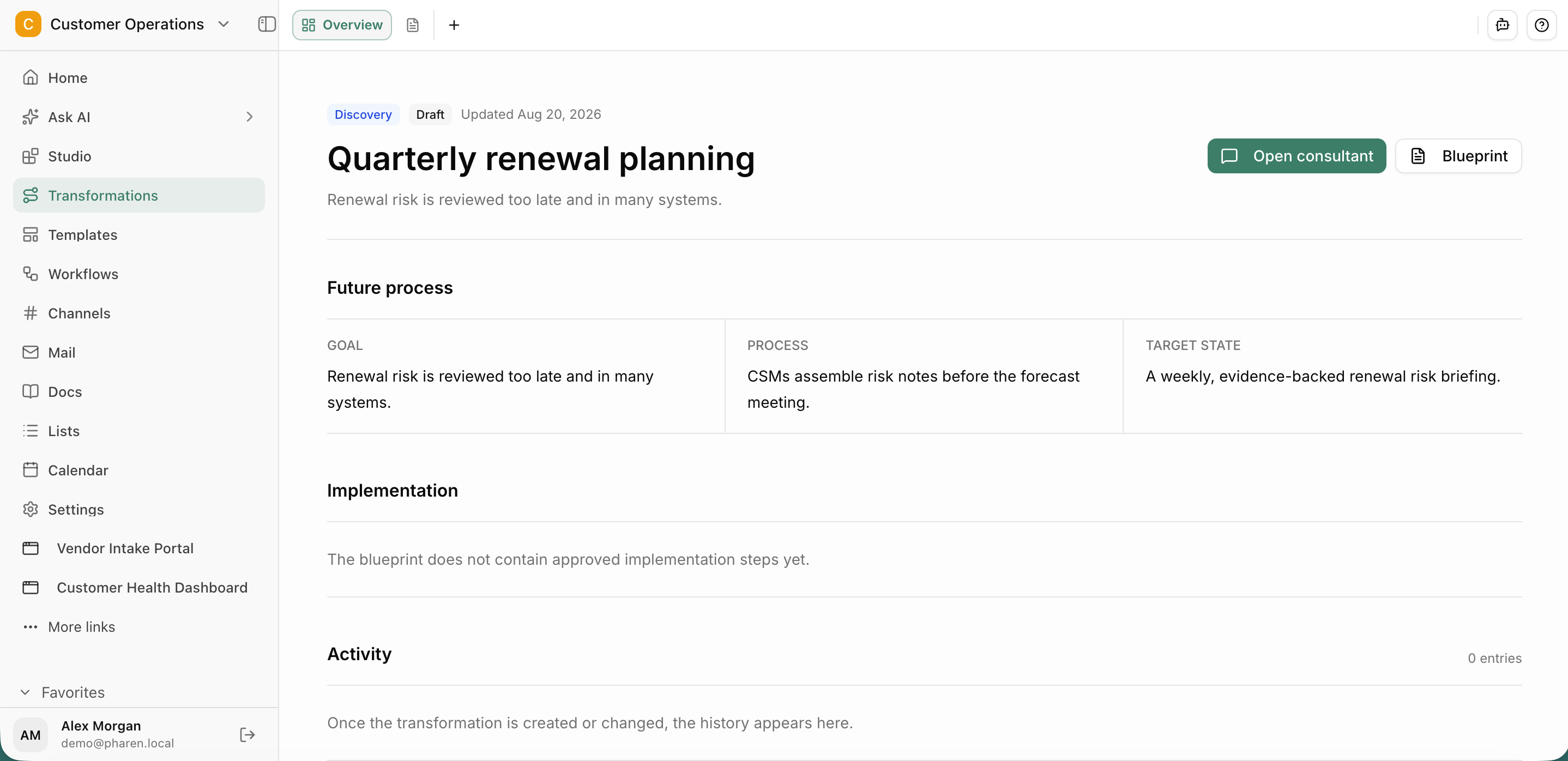Viewport: 1568px width, 761px height.
Task: Select Transformations in the sidebar
Action: coord(139,195)
